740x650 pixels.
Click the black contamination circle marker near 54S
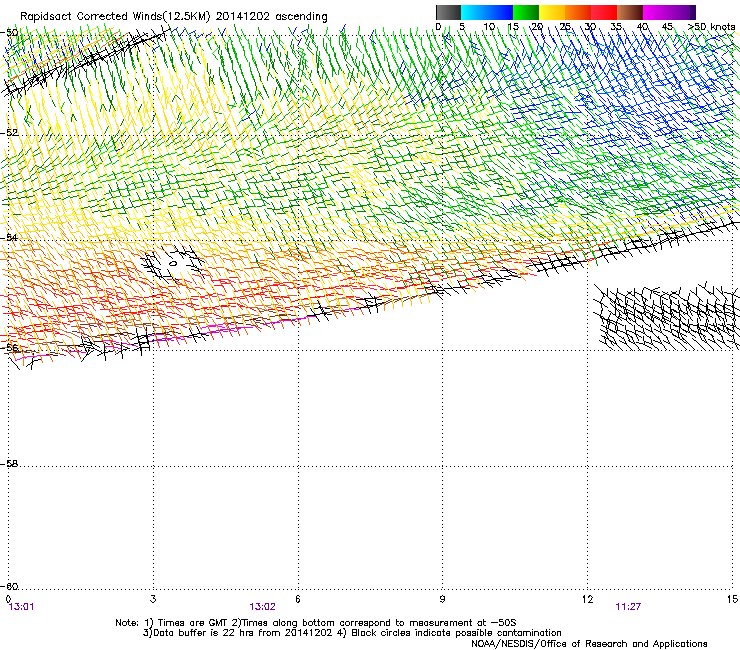coord(173,263)
